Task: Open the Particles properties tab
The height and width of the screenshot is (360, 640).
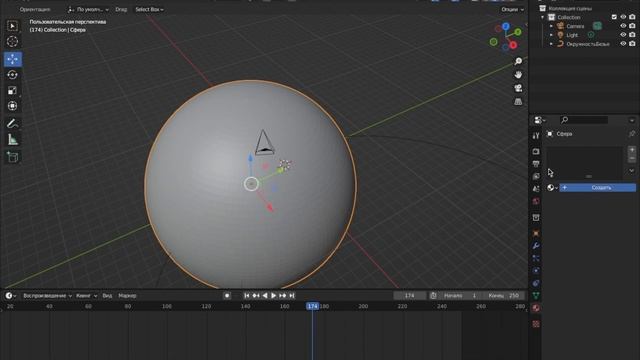Action: click(x=536, y=258)
